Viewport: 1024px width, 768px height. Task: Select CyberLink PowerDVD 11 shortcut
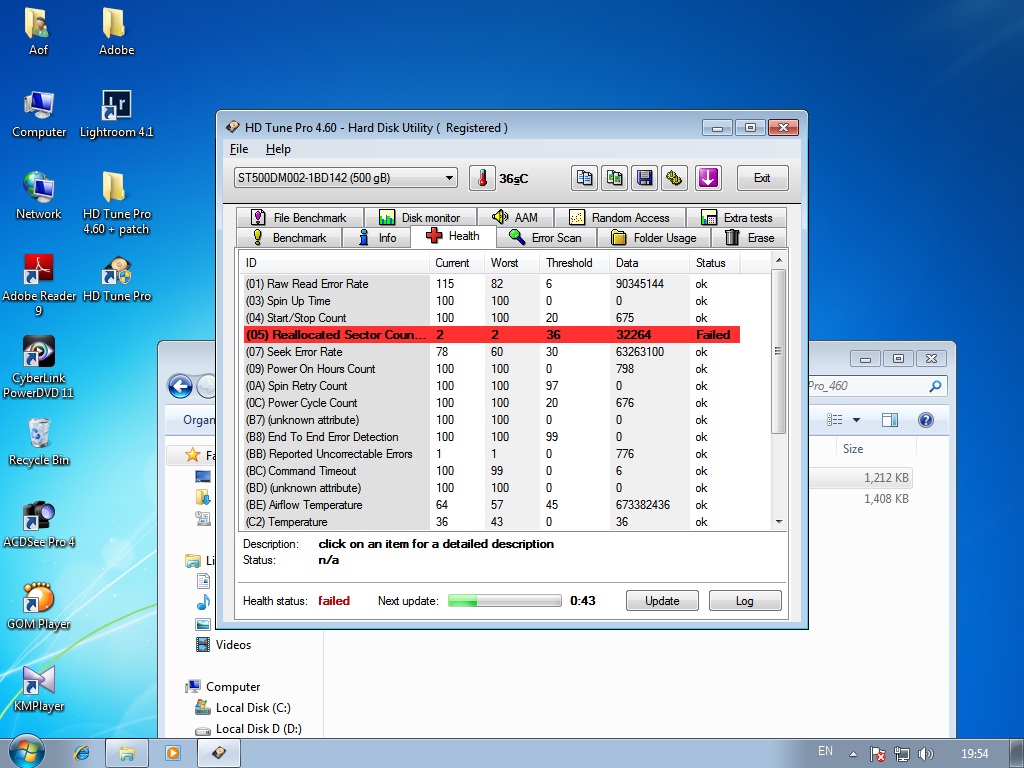click(39, 367)
